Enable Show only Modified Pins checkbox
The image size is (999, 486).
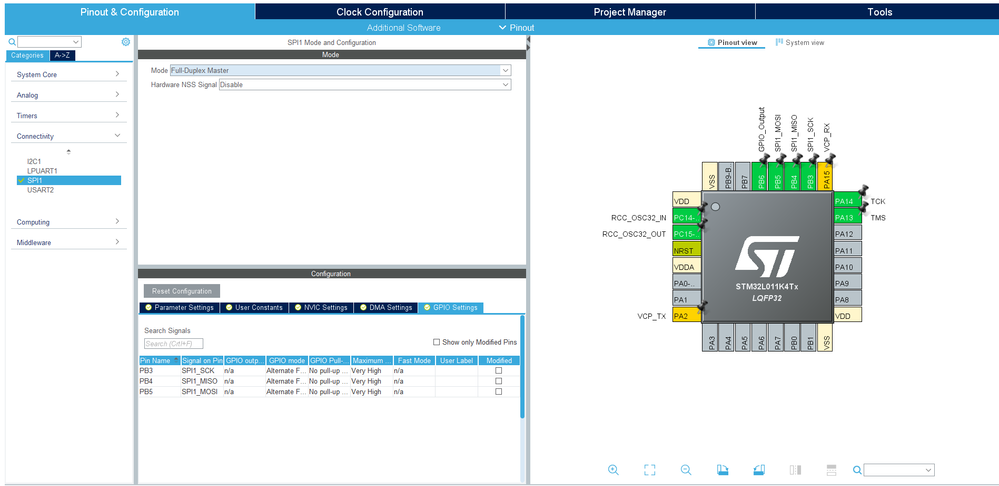click(x=436, y=342)
